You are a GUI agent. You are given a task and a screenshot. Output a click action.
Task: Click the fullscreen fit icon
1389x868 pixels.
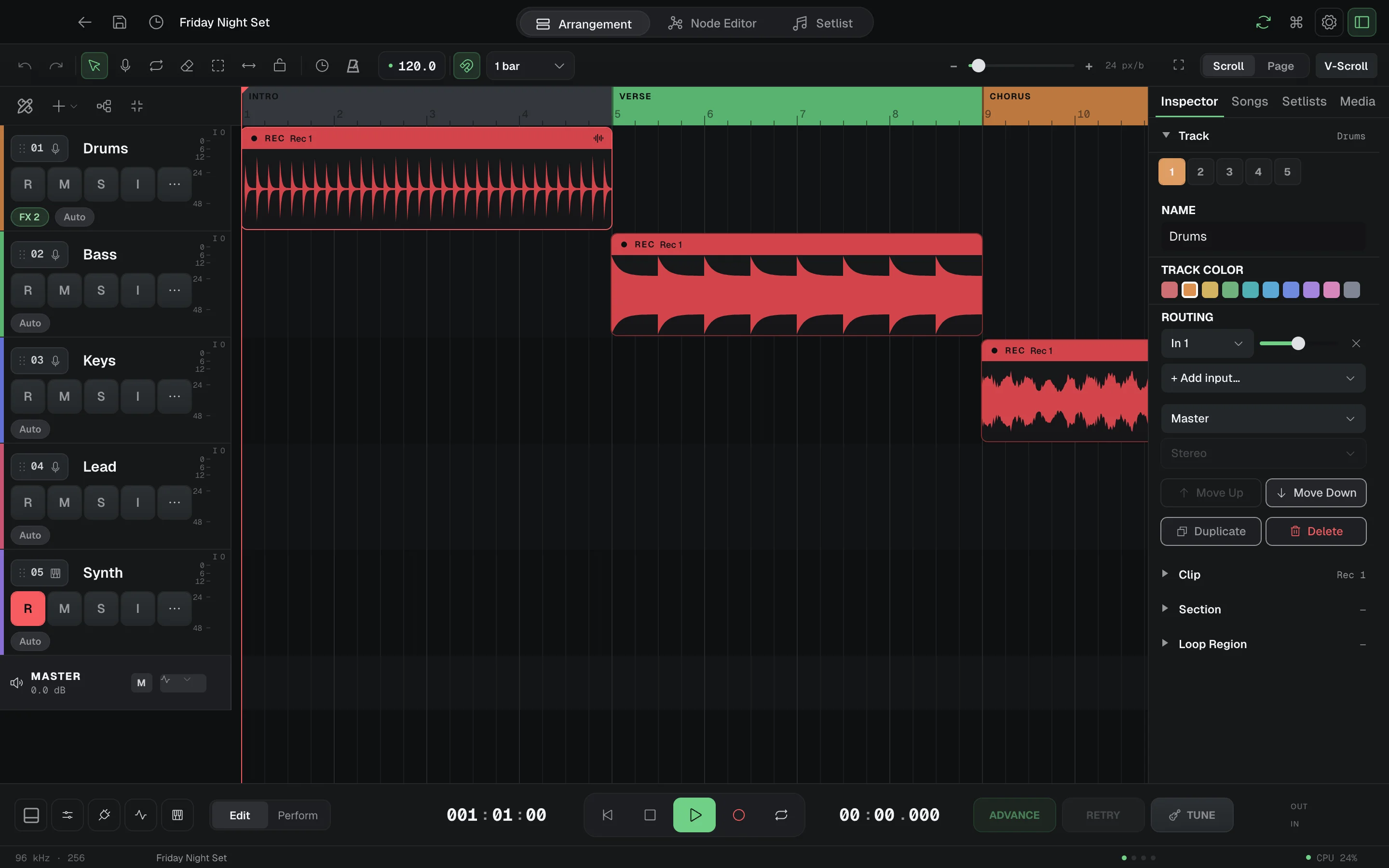click(1178, 66)
